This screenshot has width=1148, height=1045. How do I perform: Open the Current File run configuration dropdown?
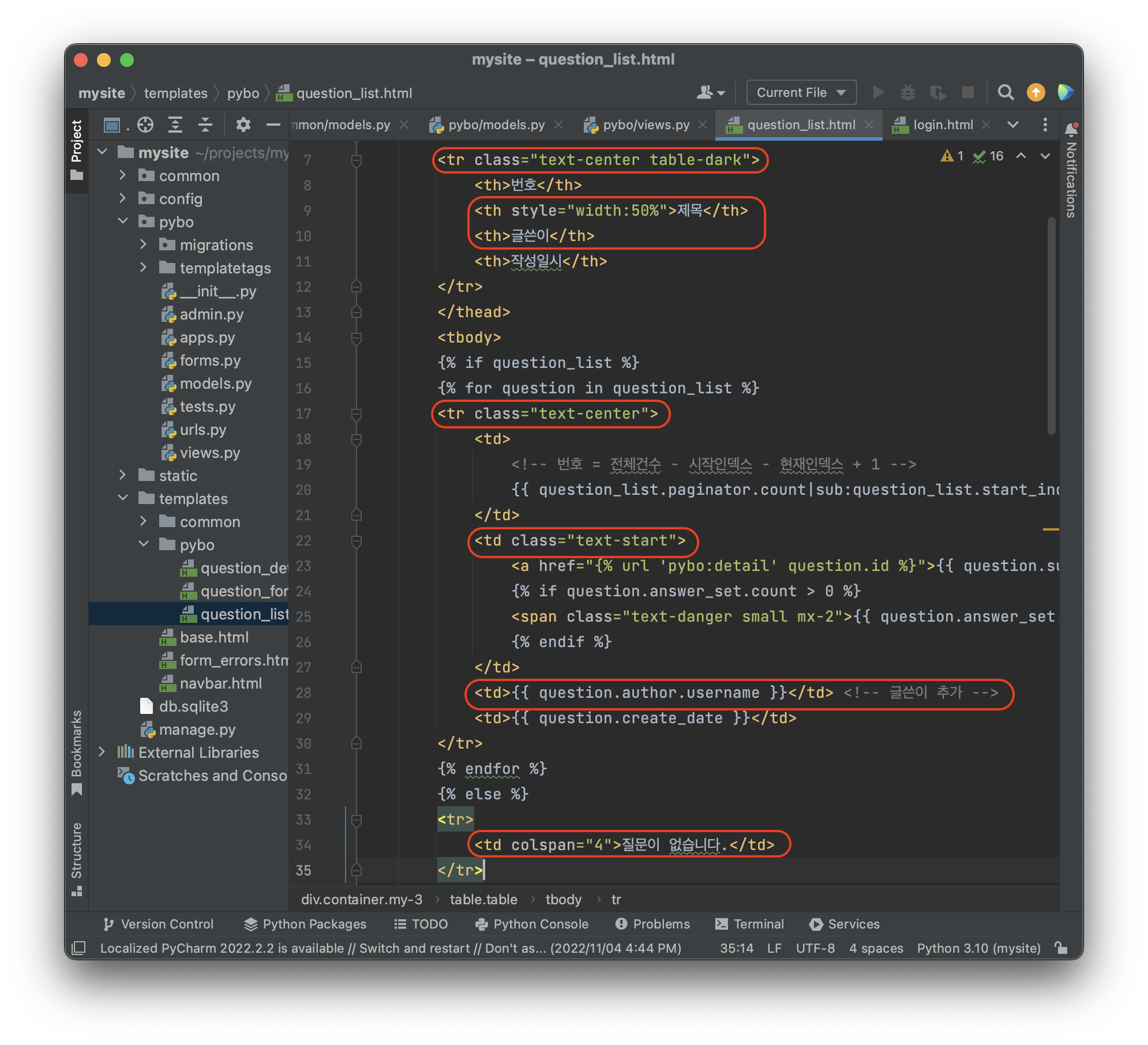[801, 92]
